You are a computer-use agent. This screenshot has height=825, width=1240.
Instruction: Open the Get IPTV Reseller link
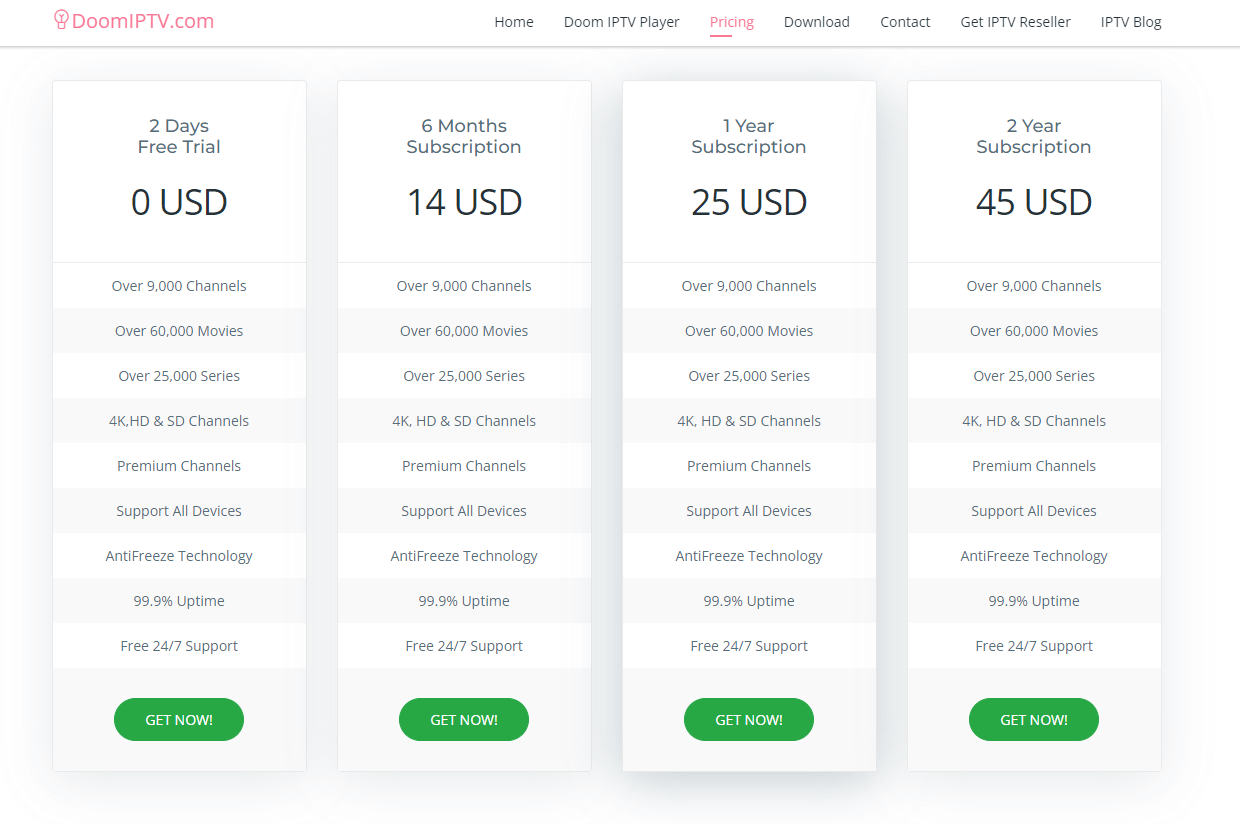[x=1016, y=22]
